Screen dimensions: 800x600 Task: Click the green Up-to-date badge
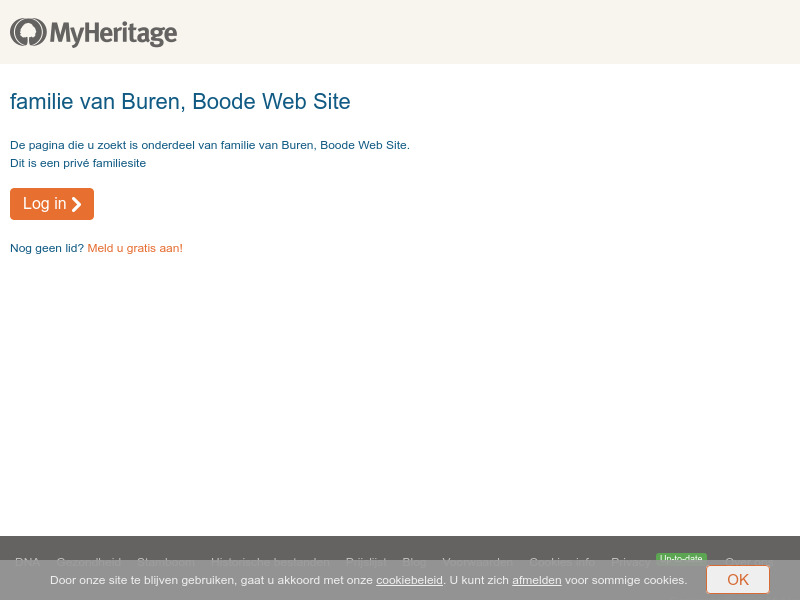(681, 559)
